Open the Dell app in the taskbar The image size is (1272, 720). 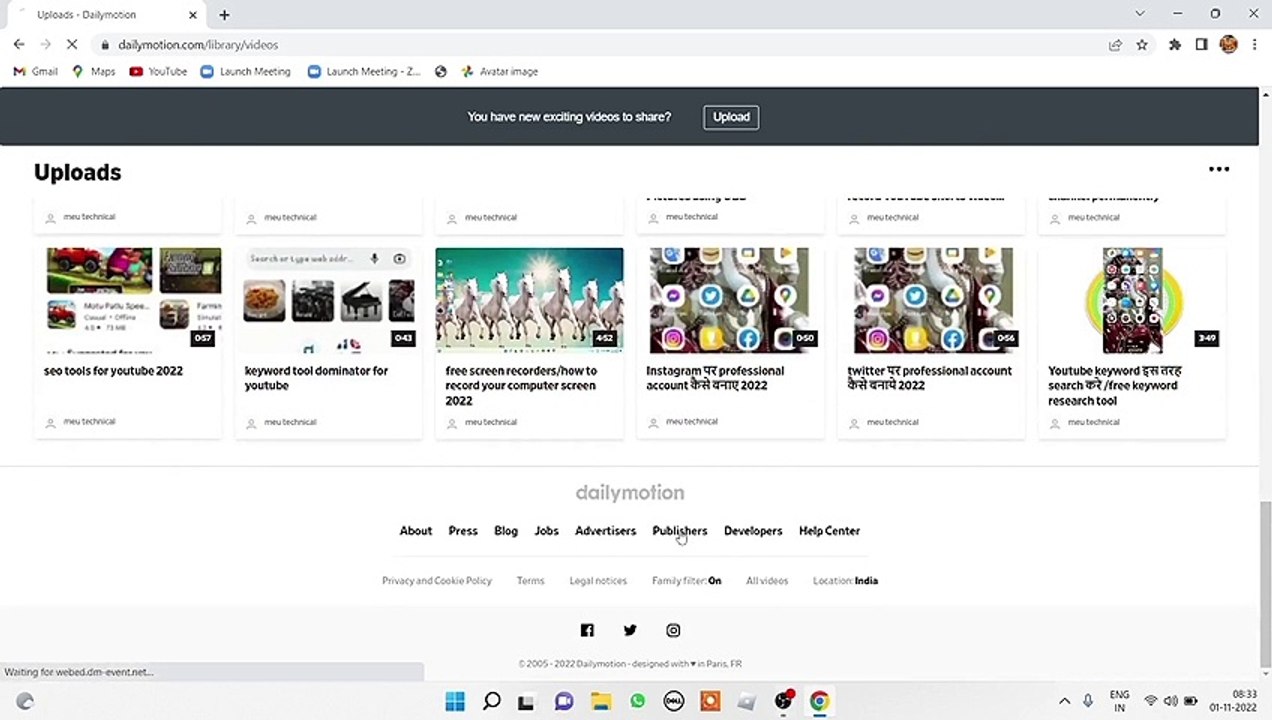[673, 701]
